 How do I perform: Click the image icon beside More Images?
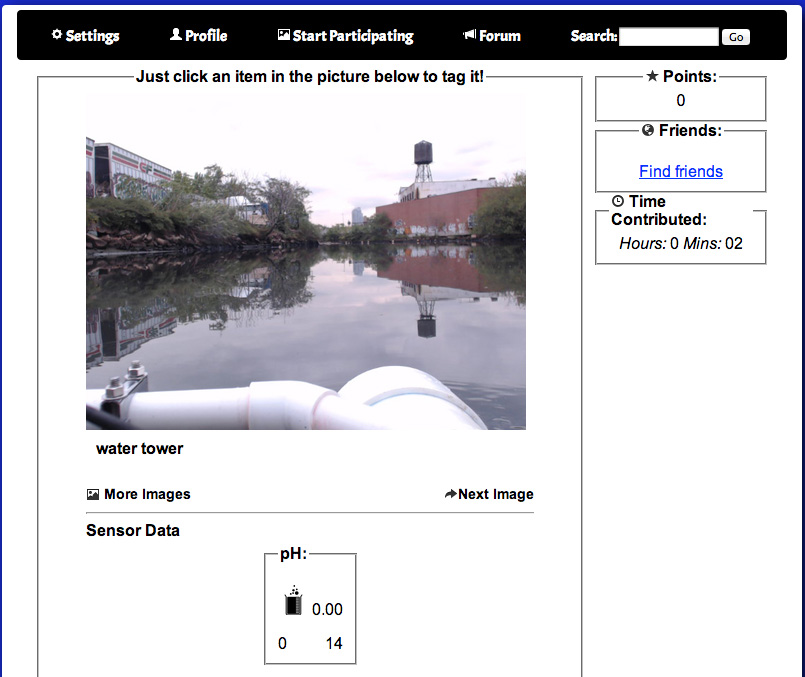coord(93,494)
